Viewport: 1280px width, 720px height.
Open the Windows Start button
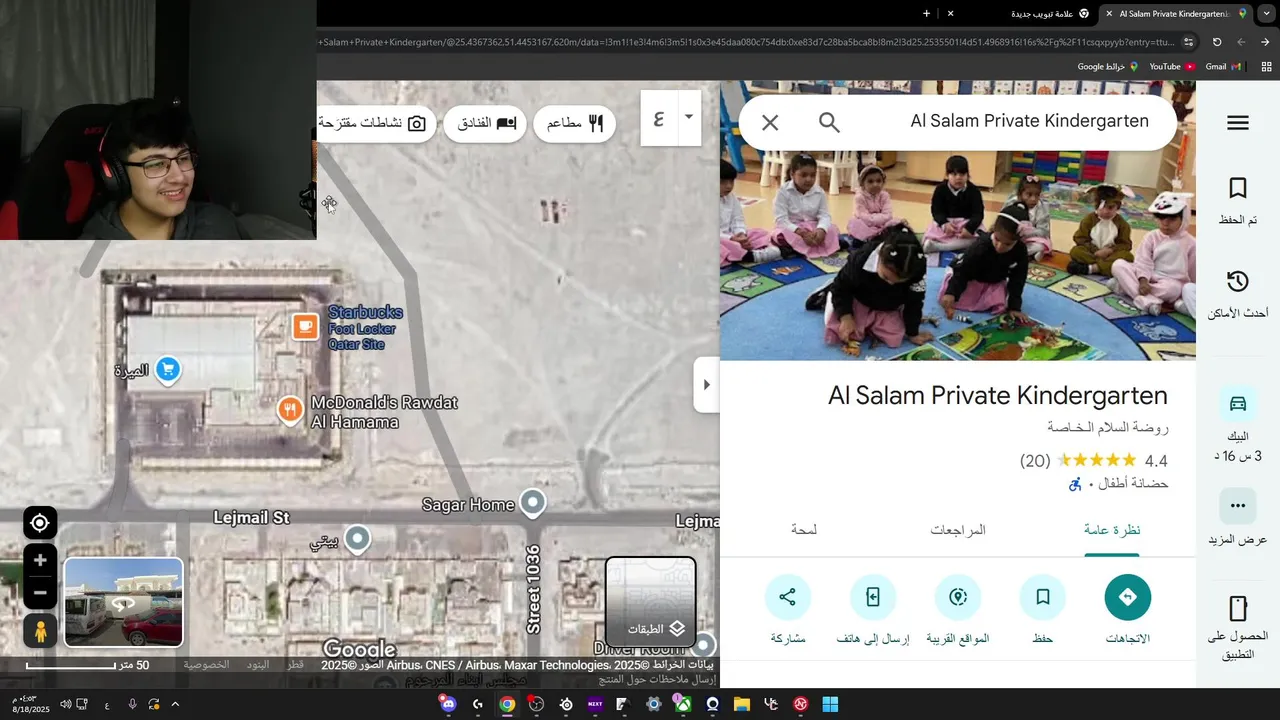point(830,704)
